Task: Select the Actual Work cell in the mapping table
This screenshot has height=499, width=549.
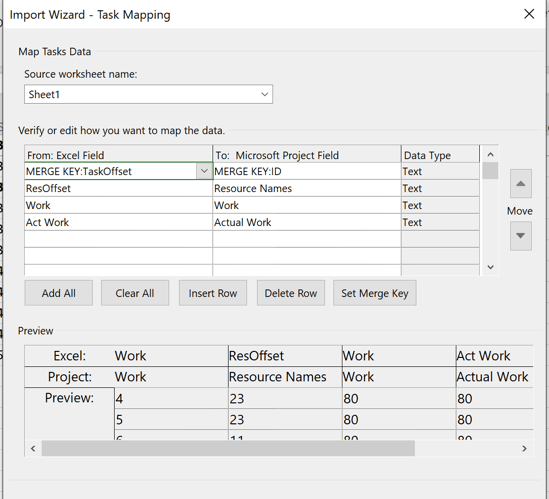Action: coord(307,222)
